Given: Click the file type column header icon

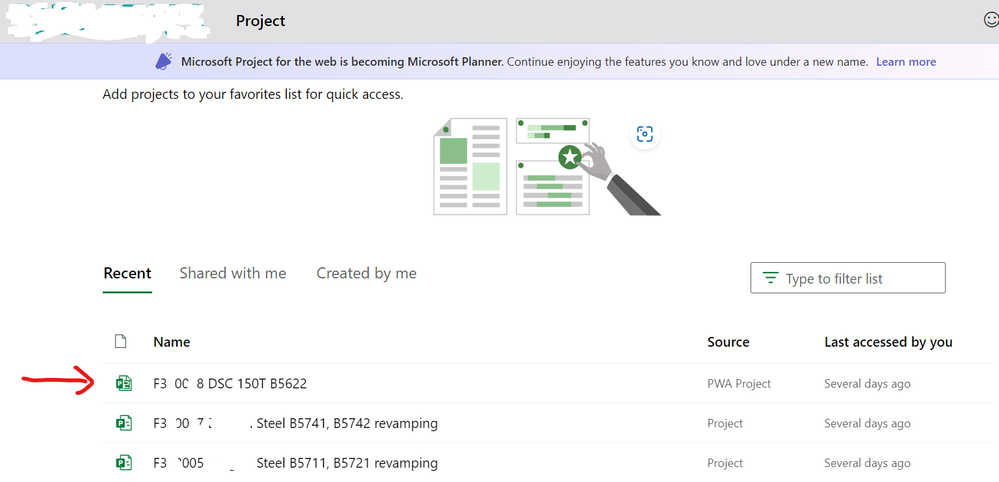Looking at the screenshot, I should tap(120, 341).
